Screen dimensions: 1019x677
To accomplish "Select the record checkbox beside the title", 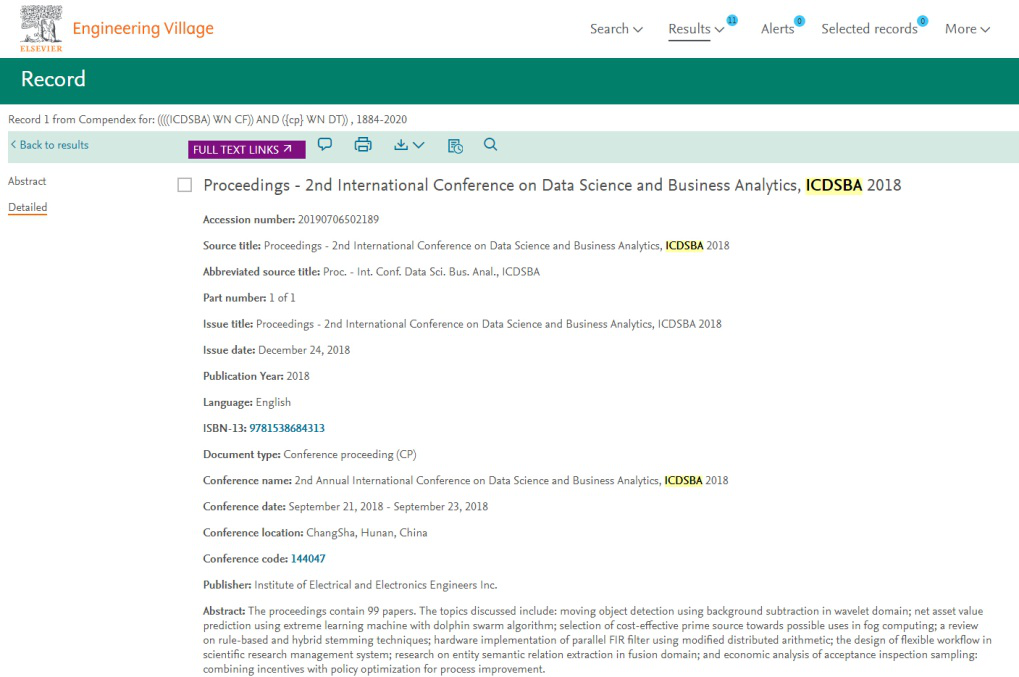I will click(184, 185).
